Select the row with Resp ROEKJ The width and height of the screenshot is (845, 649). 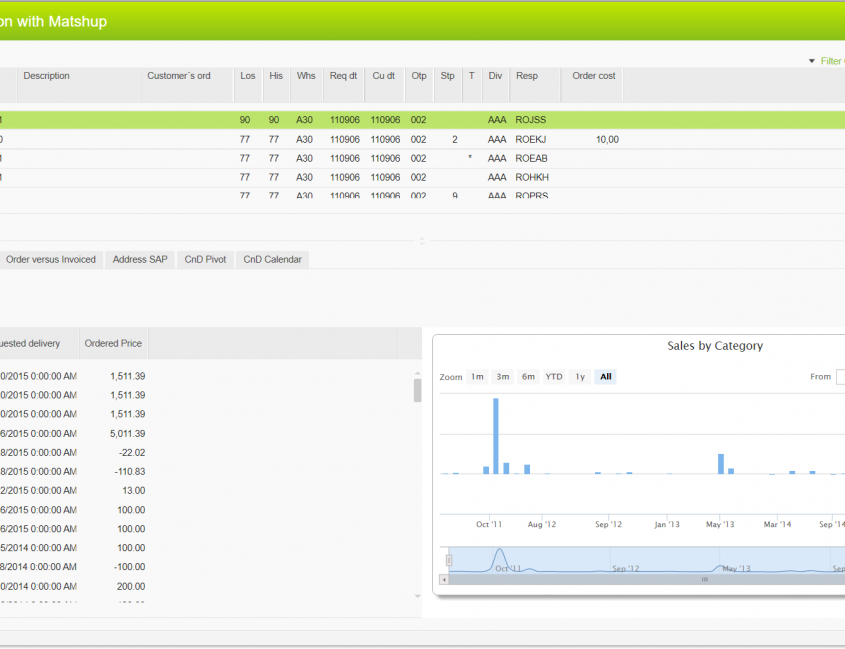coord(531,139)
